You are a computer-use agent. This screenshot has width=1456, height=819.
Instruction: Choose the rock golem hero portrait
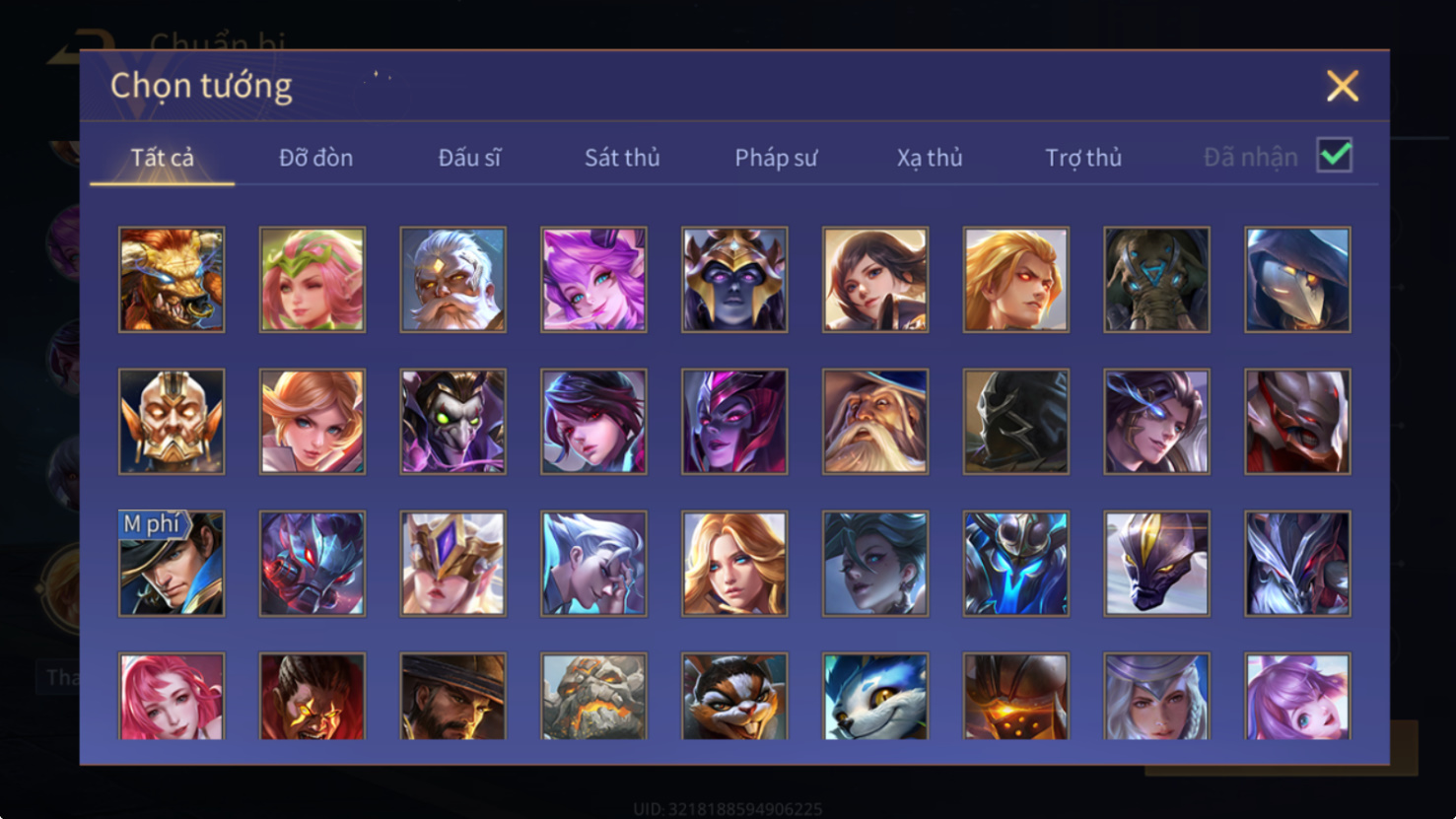tap(593, 696)
